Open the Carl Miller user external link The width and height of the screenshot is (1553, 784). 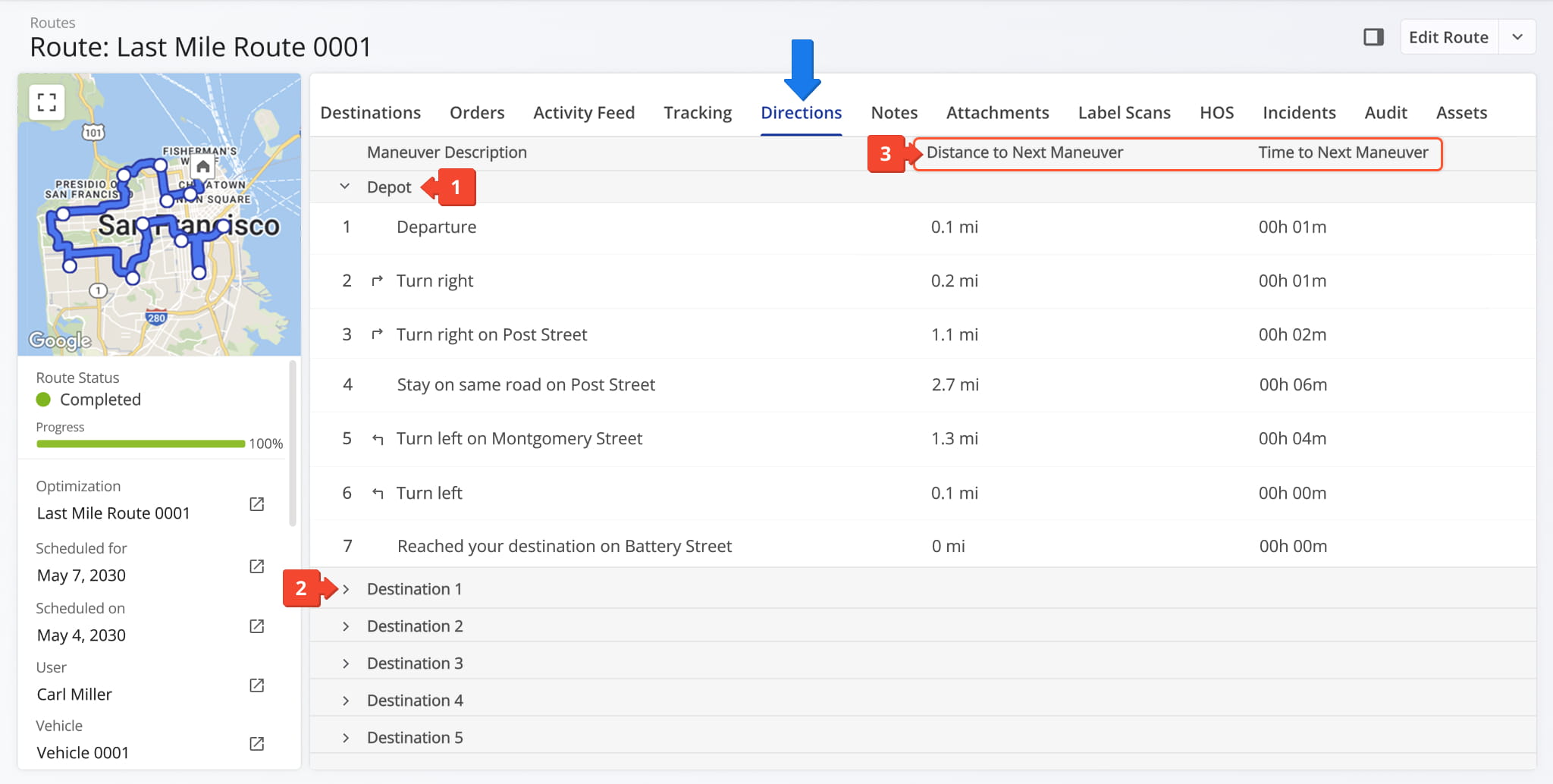257,685
